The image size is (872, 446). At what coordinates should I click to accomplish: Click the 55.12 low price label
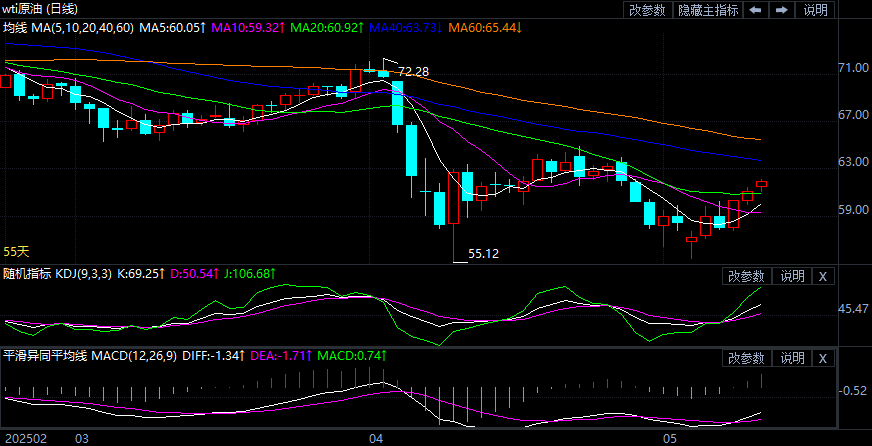(483, 254)
